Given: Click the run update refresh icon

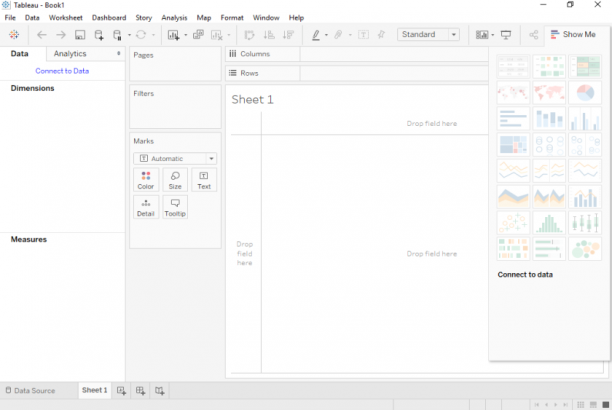Looking at the screenshot, I should pyautogui.click(x=141, y=35).
